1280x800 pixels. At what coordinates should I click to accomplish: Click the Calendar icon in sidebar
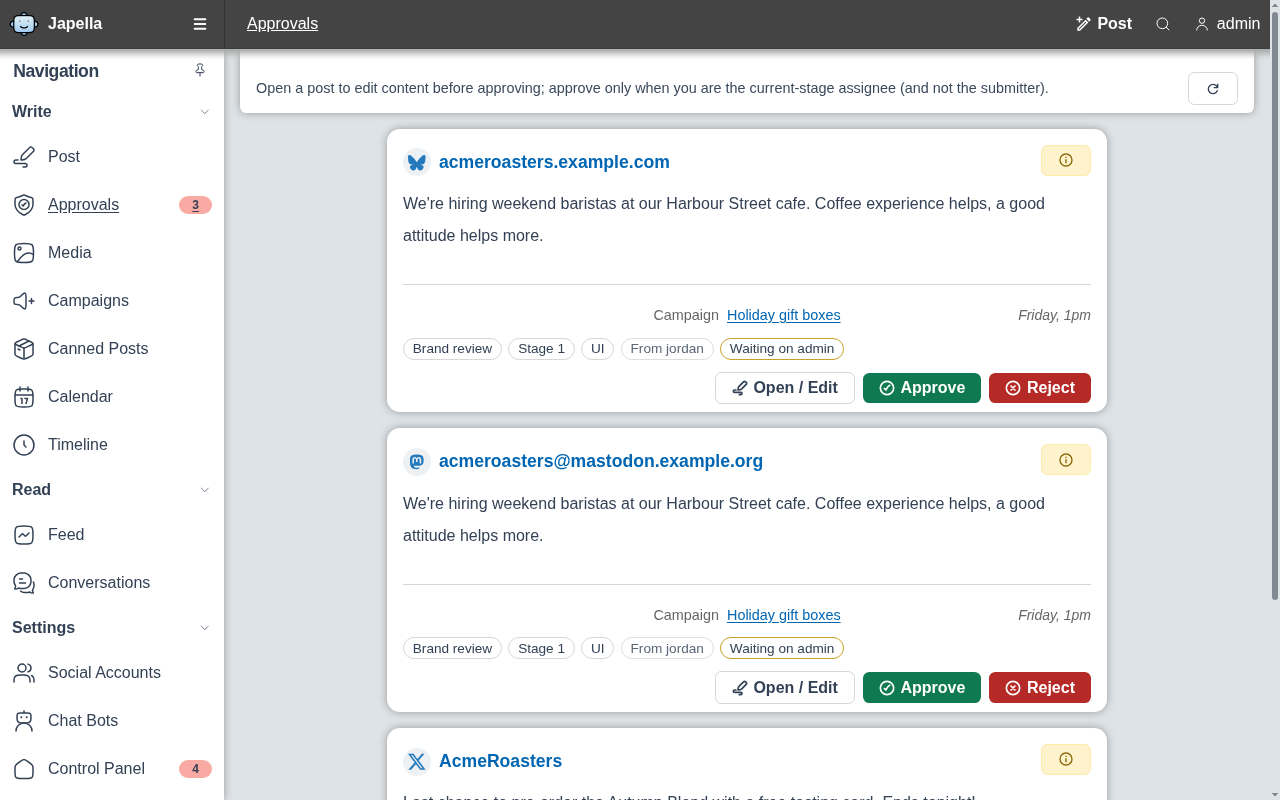pyautogui.click(x=24, y=397)
